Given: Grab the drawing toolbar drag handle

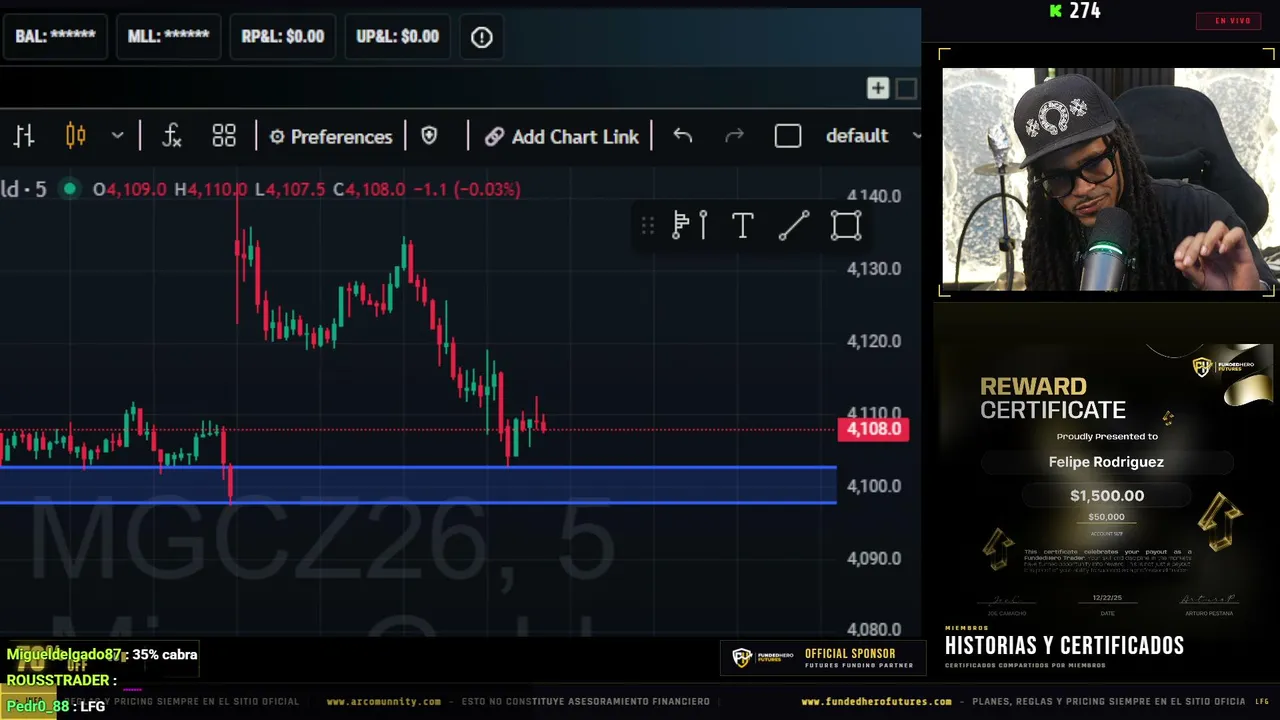Looking at the screenshot, I should pyautogui.click(x=648, y=226).
